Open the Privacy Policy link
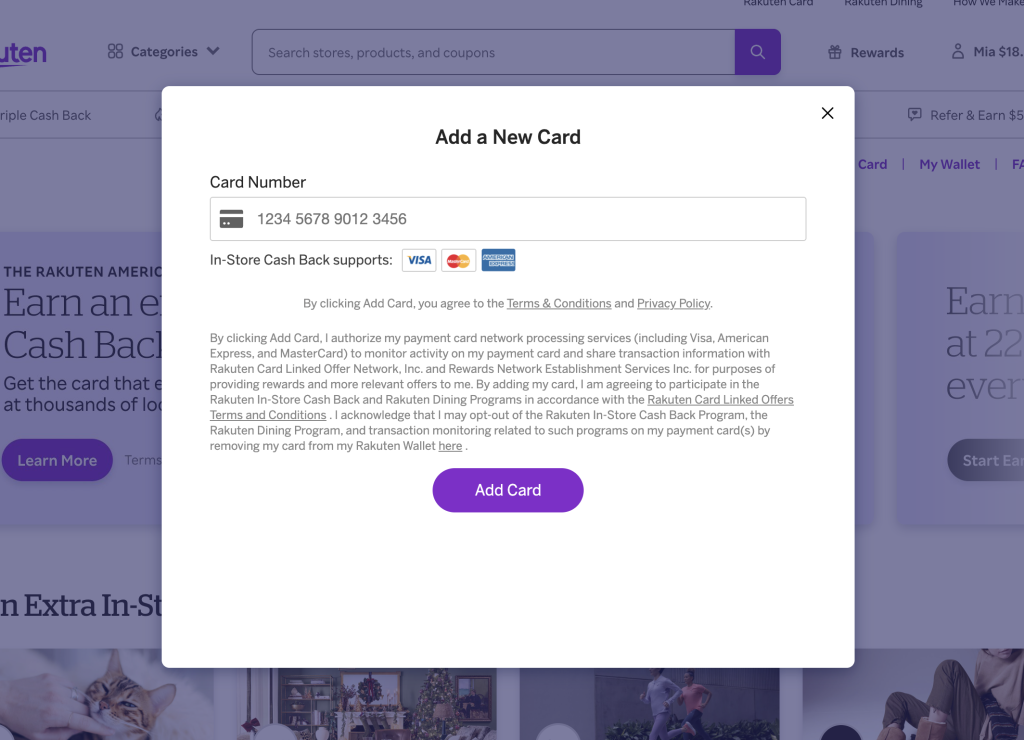Viewport: 1024px width, 740px height. coord(674,303)
